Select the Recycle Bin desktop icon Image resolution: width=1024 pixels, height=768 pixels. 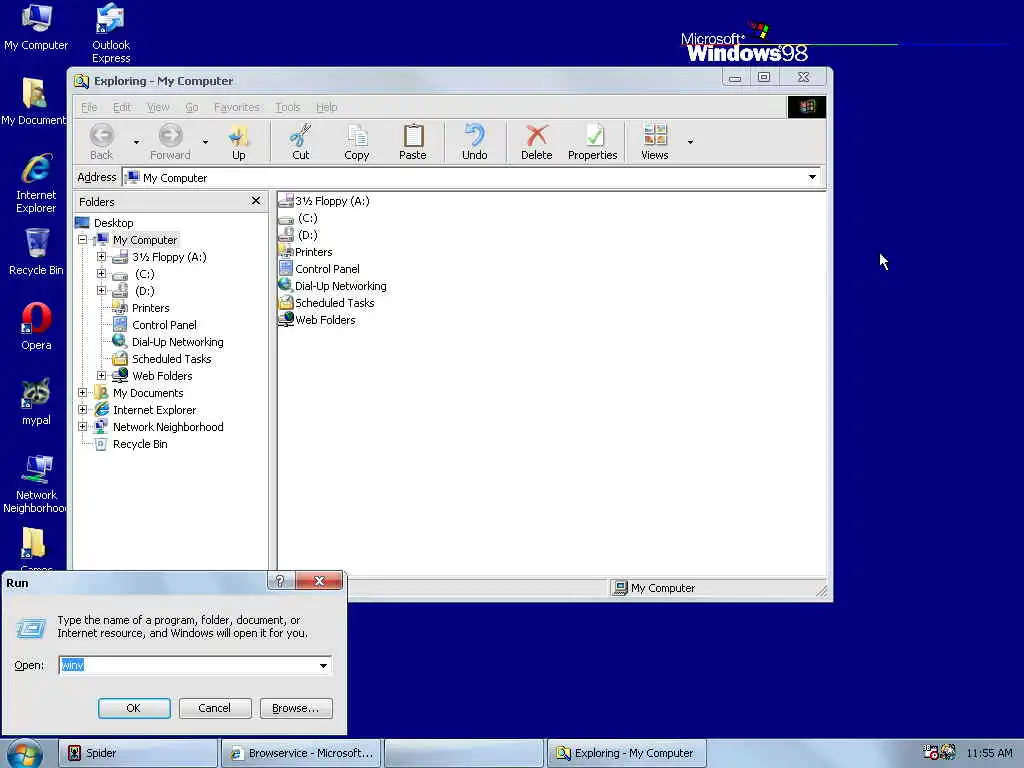coord(36,253)
